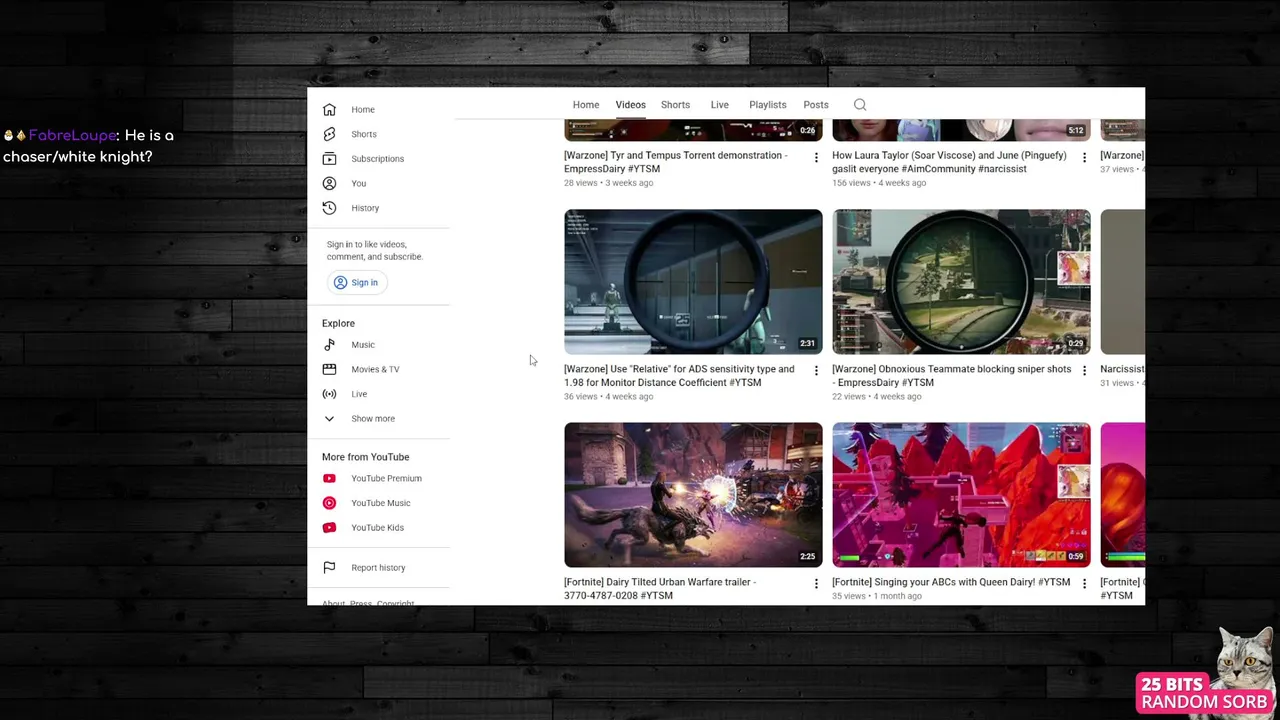
Task: Open the History link text in sidebar
Action: [x=365, y=208]
